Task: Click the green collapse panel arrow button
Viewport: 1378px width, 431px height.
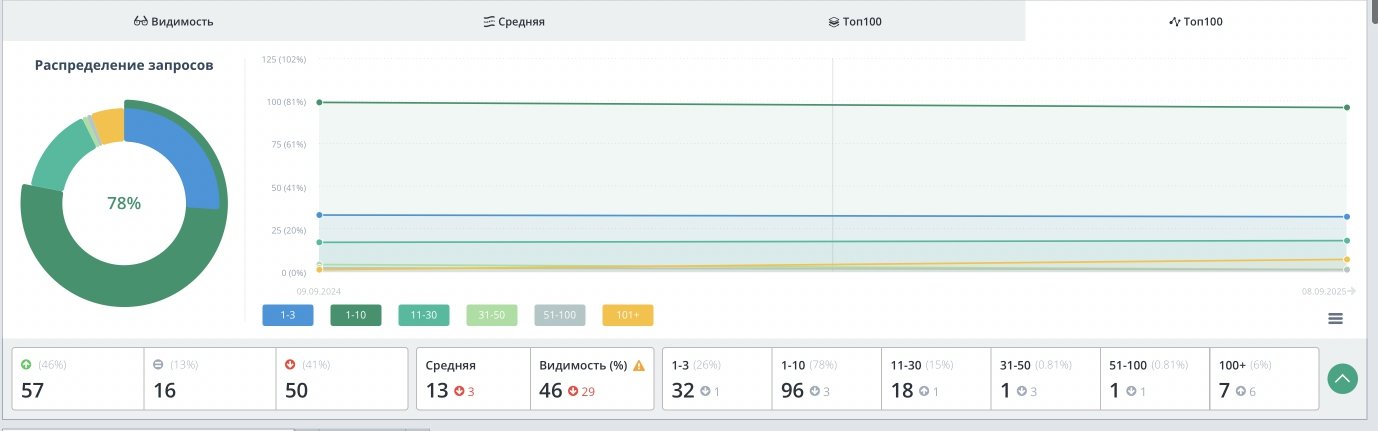Action: pyautogui.click(x=1342, y=379)
